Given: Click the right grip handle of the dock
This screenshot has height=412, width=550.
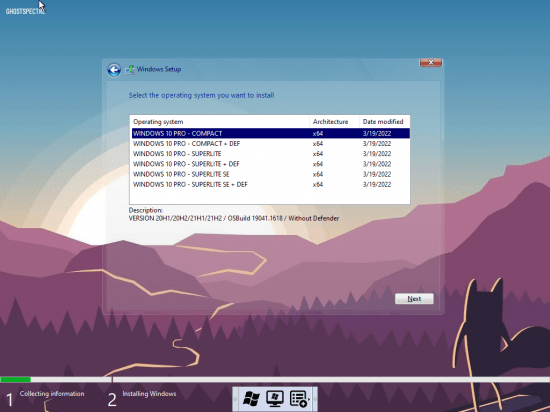Looking at the screenshot, I should click(x=315, y=399).
